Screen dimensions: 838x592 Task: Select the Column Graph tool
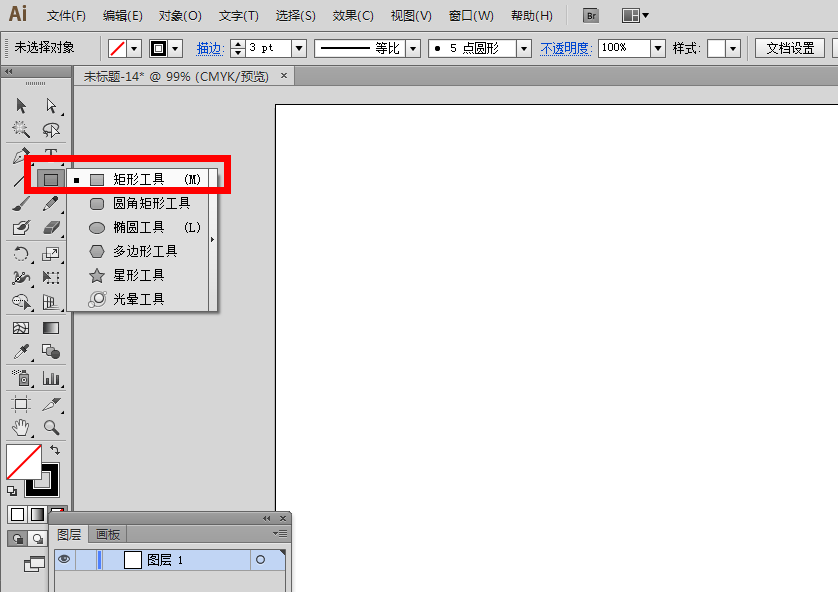pyautogui.click(x=51, y=378)
